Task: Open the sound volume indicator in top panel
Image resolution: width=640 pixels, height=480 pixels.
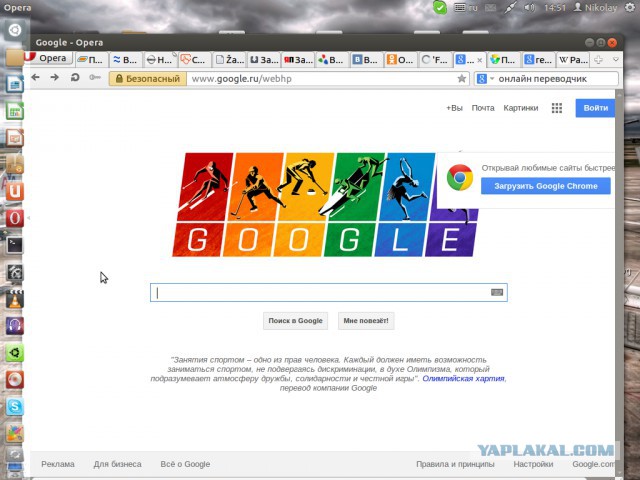Action: (x=529, y=7)
